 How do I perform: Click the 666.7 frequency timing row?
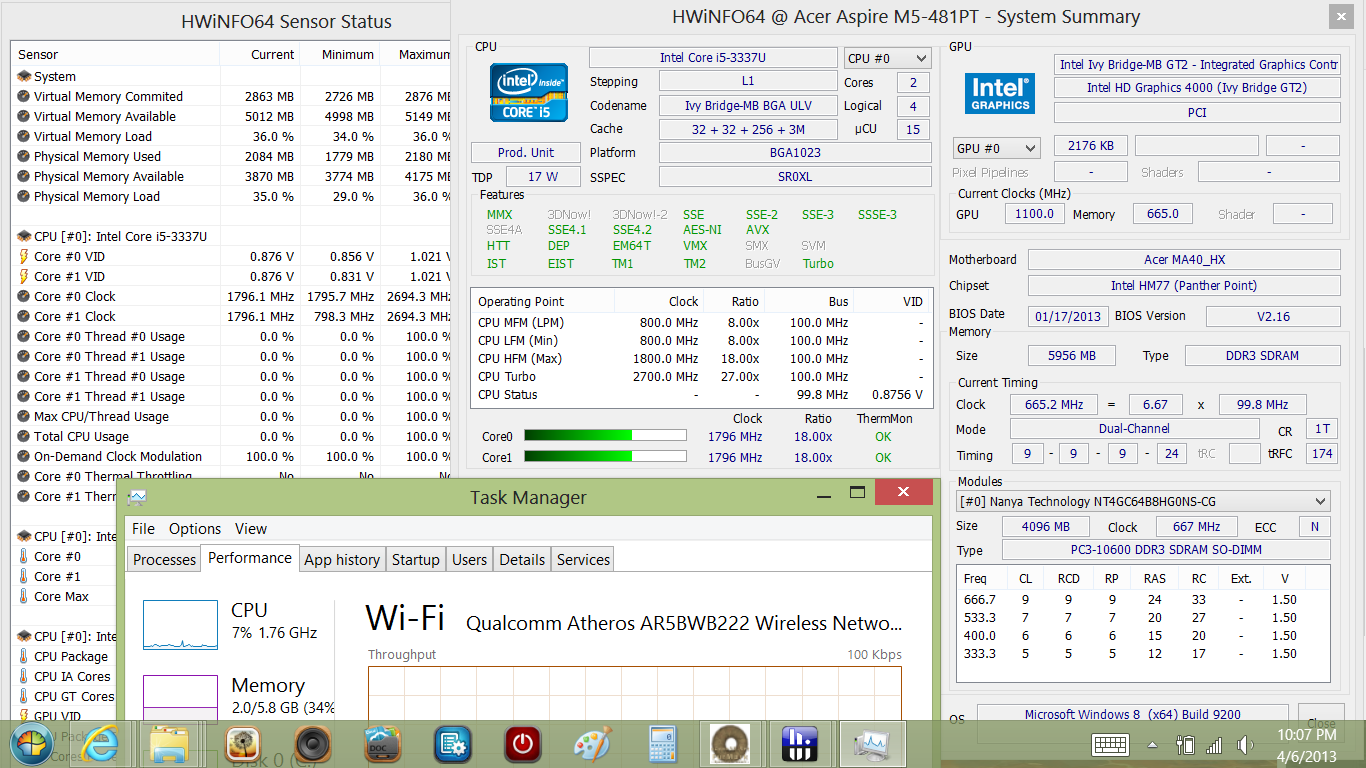1143,600
